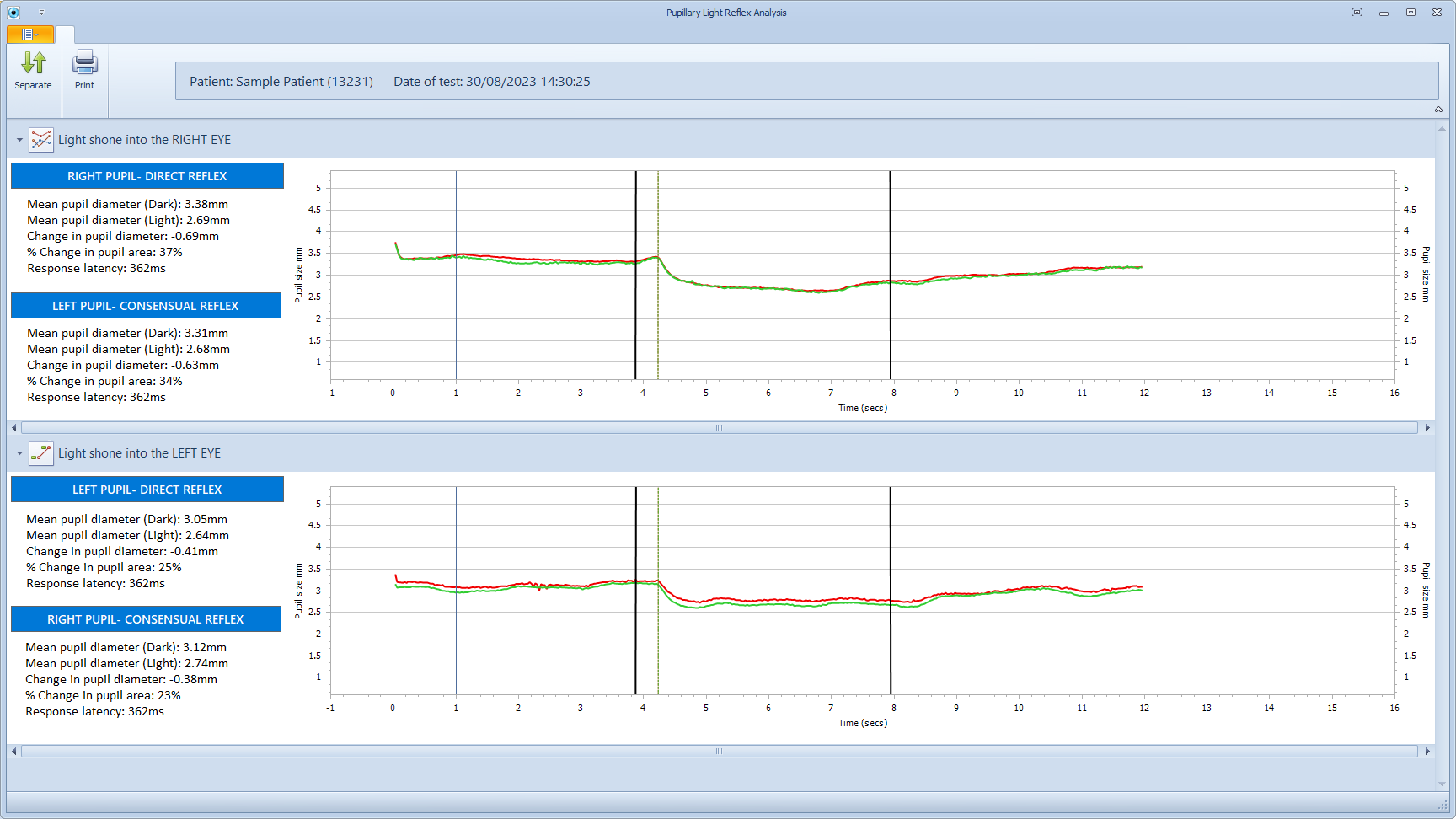Click the 'LEFT PUPIL- DIRECT REFLEX' header
This screenshot has height=819, width=1456.
pos(147,490)
